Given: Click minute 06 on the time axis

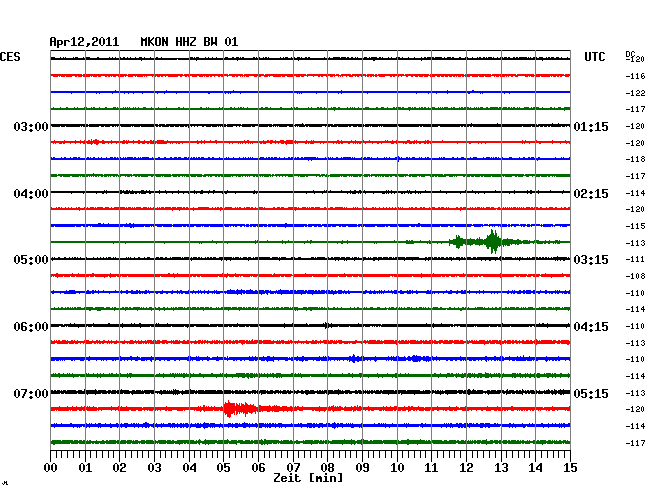Looking at the screenshot, I should point(258,468).
